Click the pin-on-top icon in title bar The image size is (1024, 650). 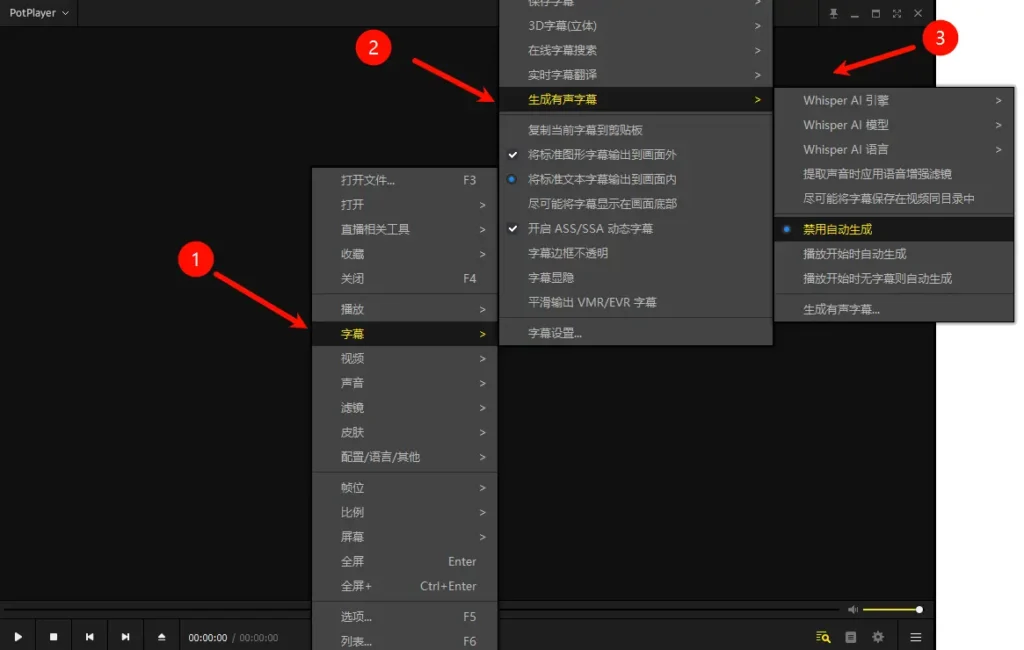point(833,13)
